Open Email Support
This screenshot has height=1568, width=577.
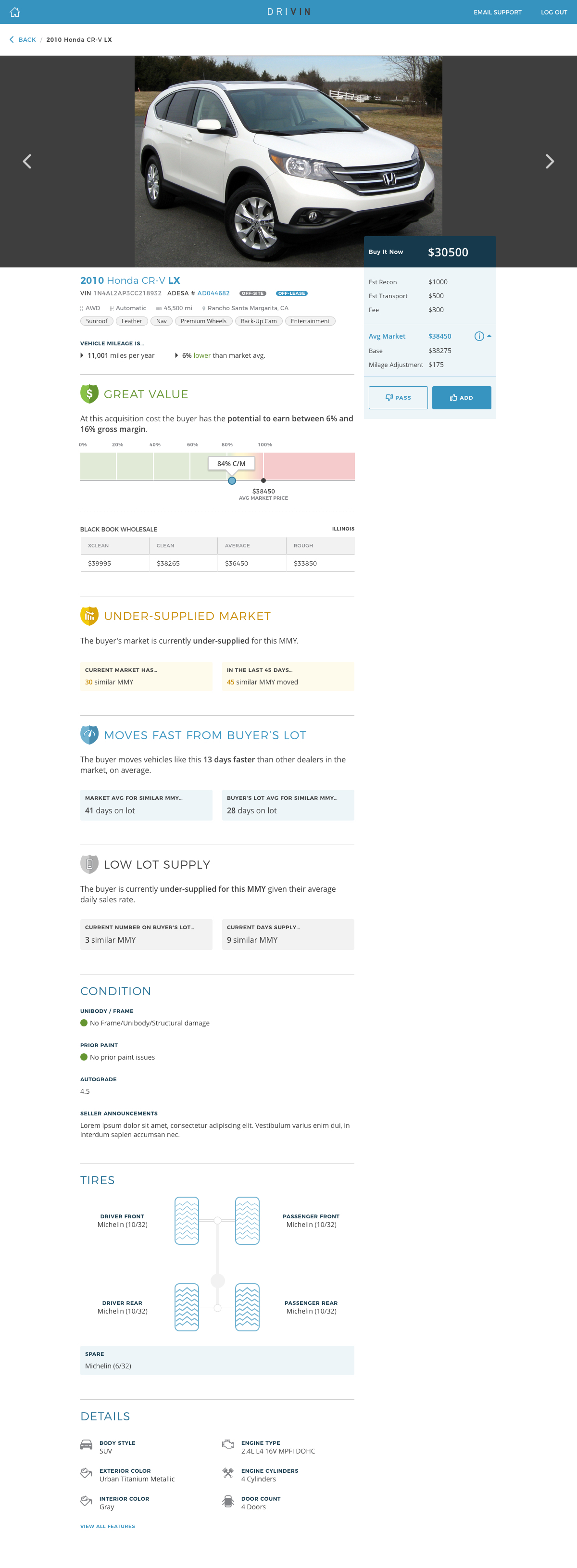click(x=497, y=12)
